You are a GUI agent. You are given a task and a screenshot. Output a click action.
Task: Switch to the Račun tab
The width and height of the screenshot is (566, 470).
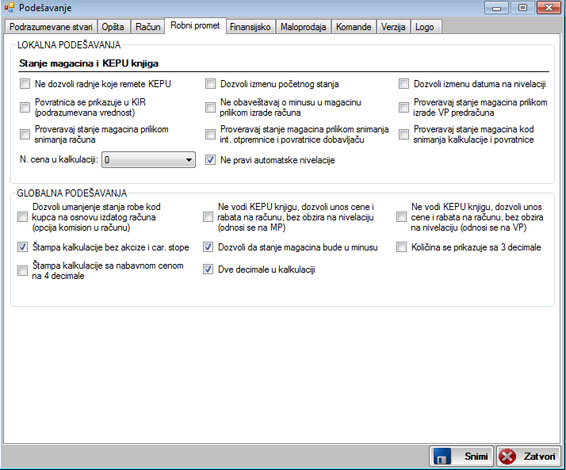pos(148,27)
